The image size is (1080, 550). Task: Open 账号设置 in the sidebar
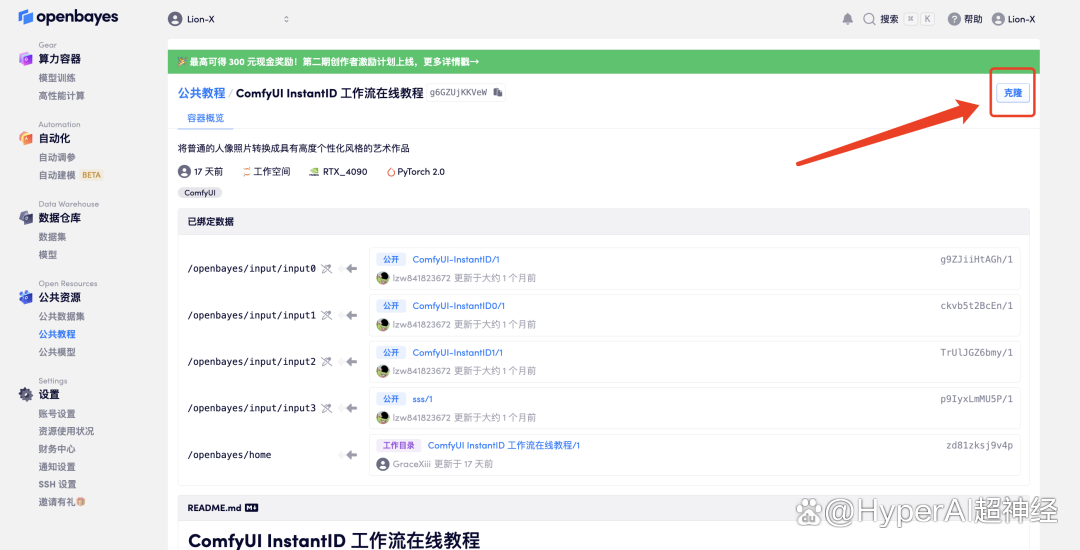57,414
